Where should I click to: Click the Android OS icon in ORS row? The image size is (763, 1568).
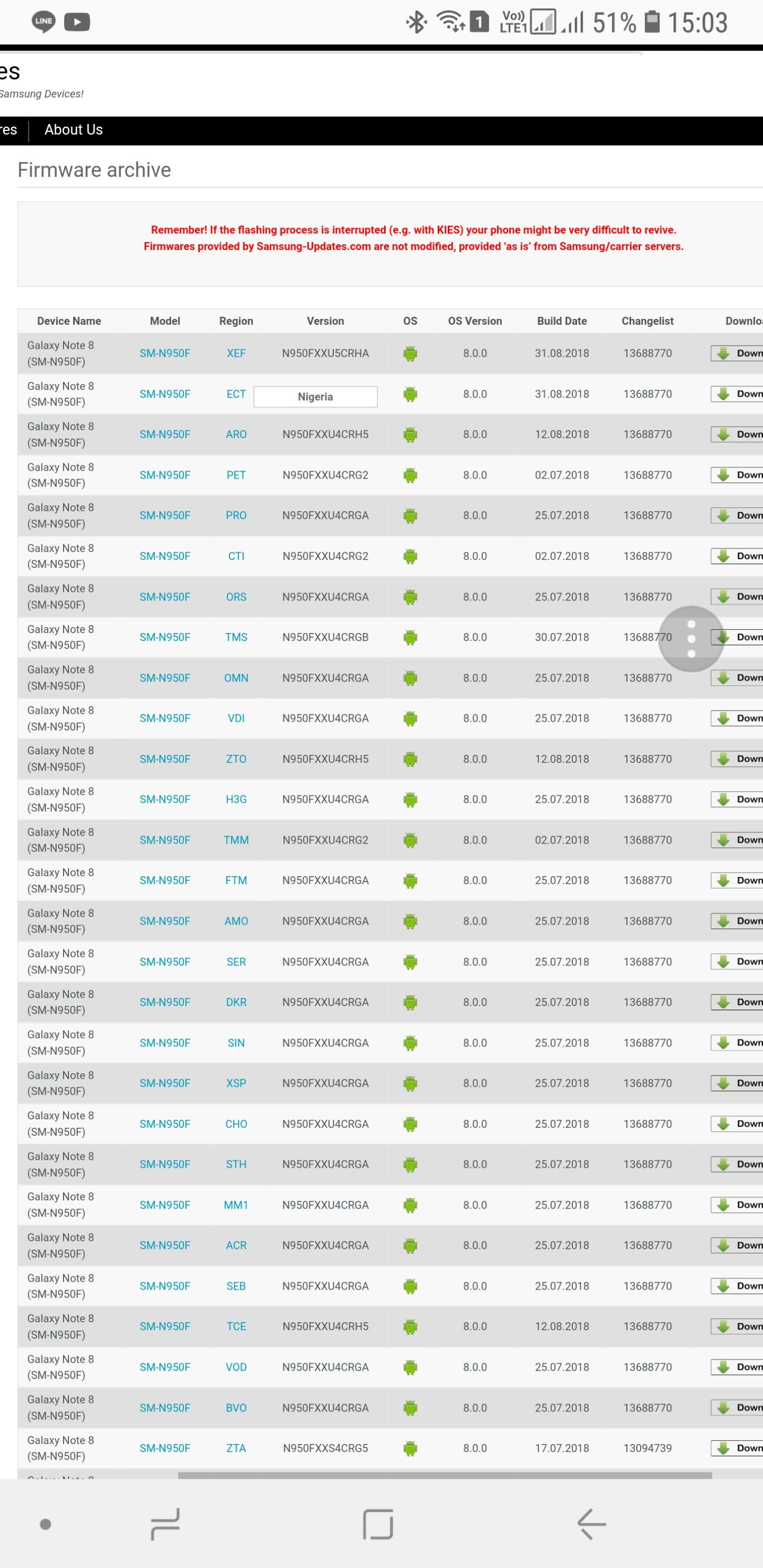pyautogui.click(x=410, y=597)
